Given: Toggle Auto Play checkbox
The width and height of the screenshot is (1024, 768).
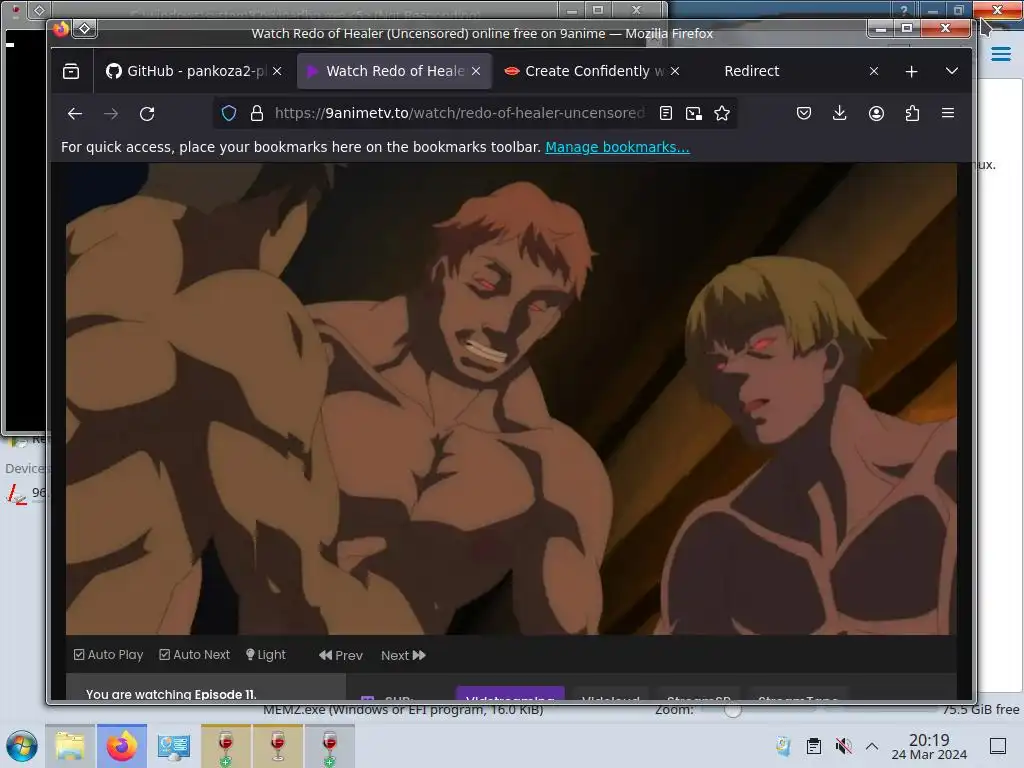Looking at the screenshot, I should [108, 654].
